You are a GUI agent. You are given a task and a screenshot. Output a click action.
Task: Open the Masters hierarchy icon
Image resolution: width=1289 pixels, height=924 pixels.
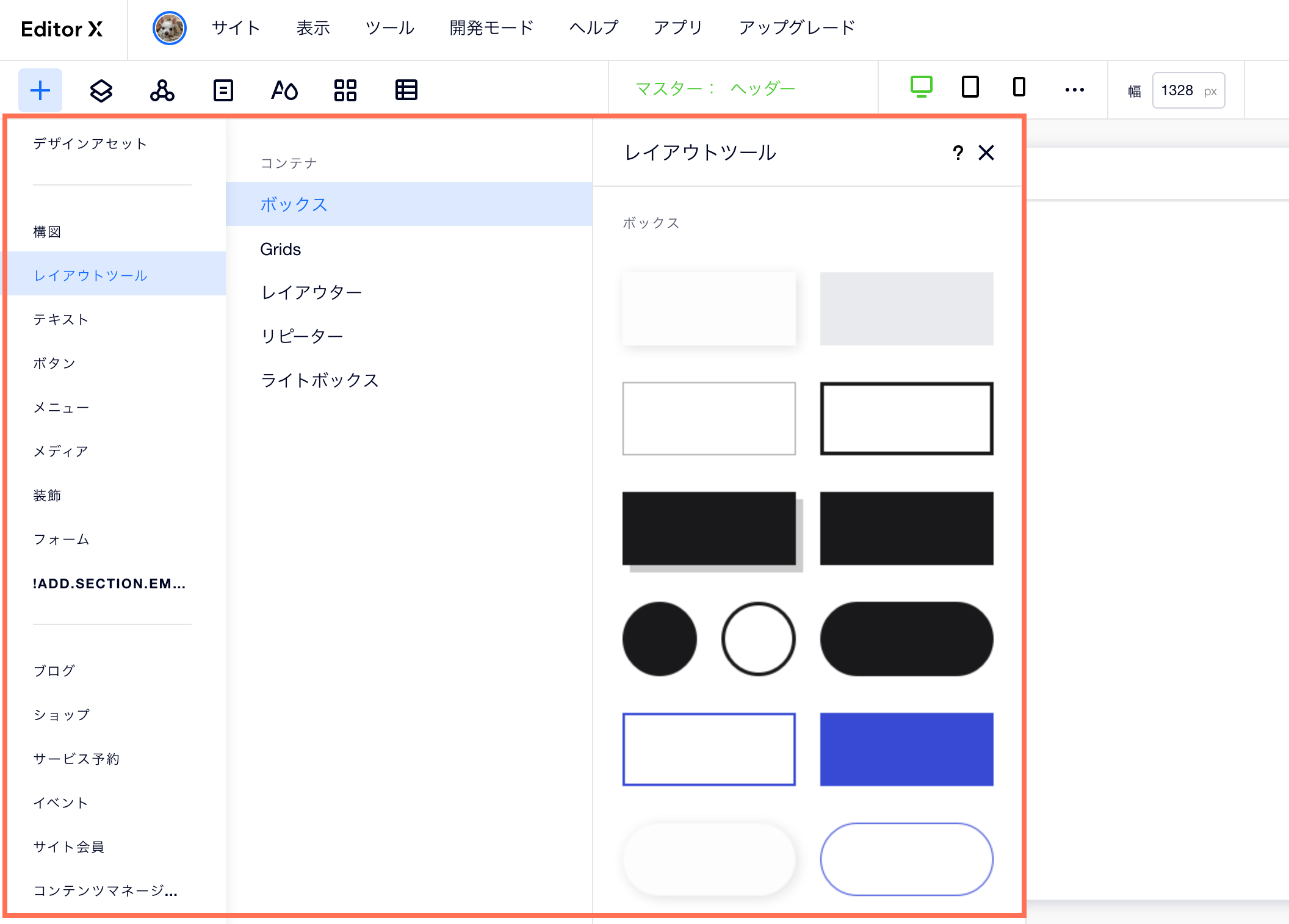coord(162,90)
